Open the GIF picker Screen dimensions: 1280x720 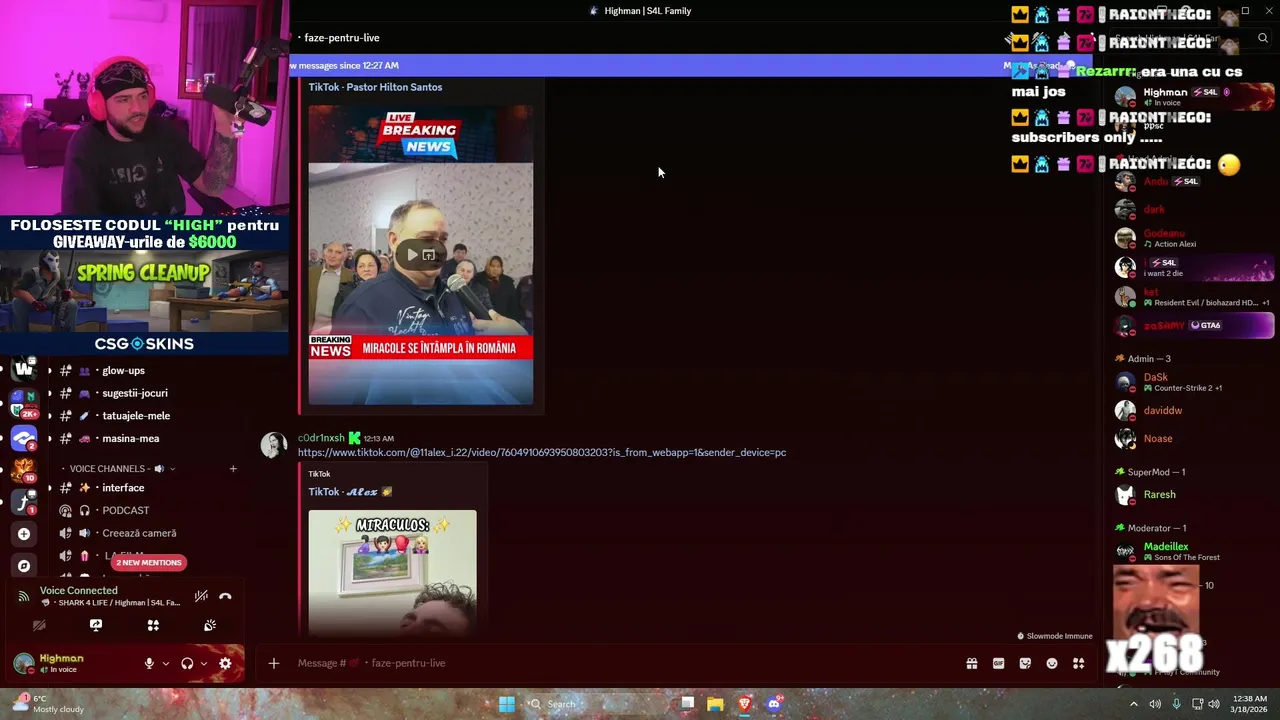[998, 663]
